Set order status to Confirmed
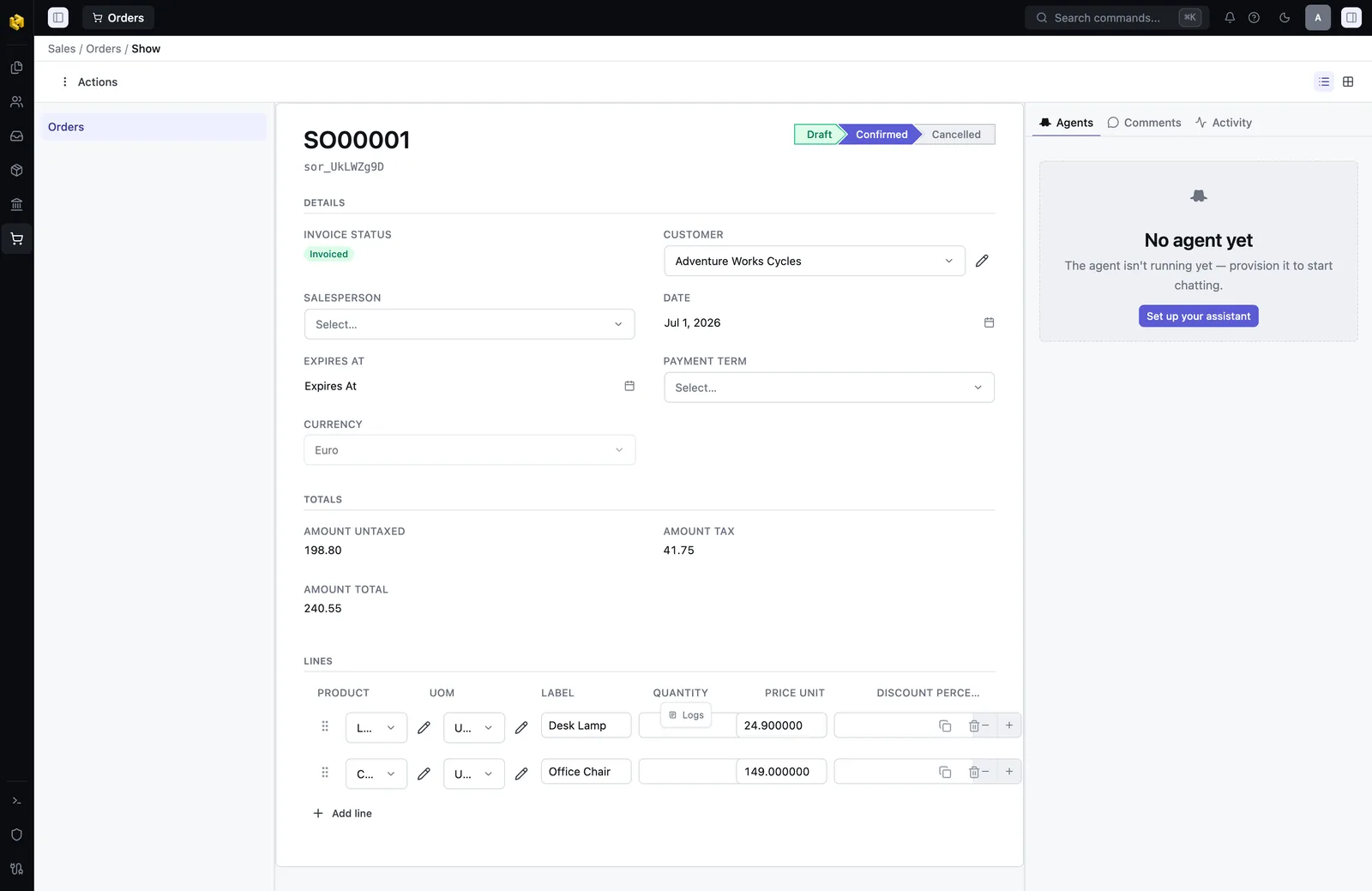This screenshot has width=1372, height=891. coord(882,135)
